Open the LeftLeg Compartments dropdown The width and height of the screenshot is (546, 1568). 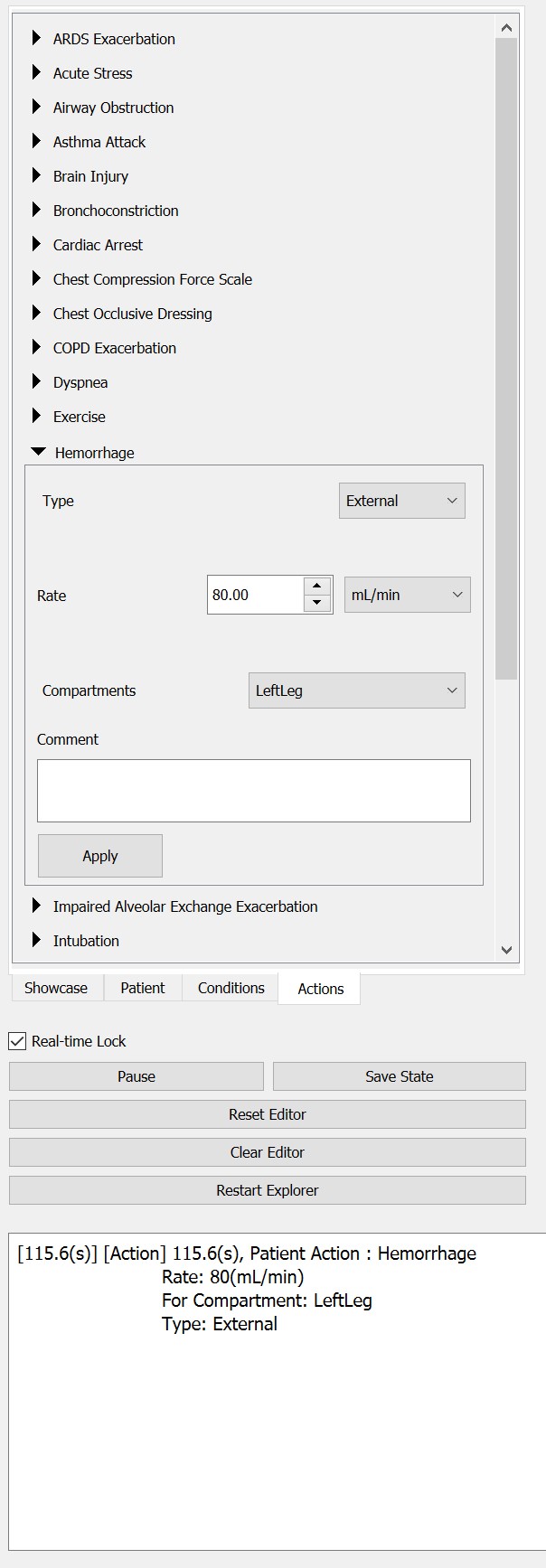357,690
